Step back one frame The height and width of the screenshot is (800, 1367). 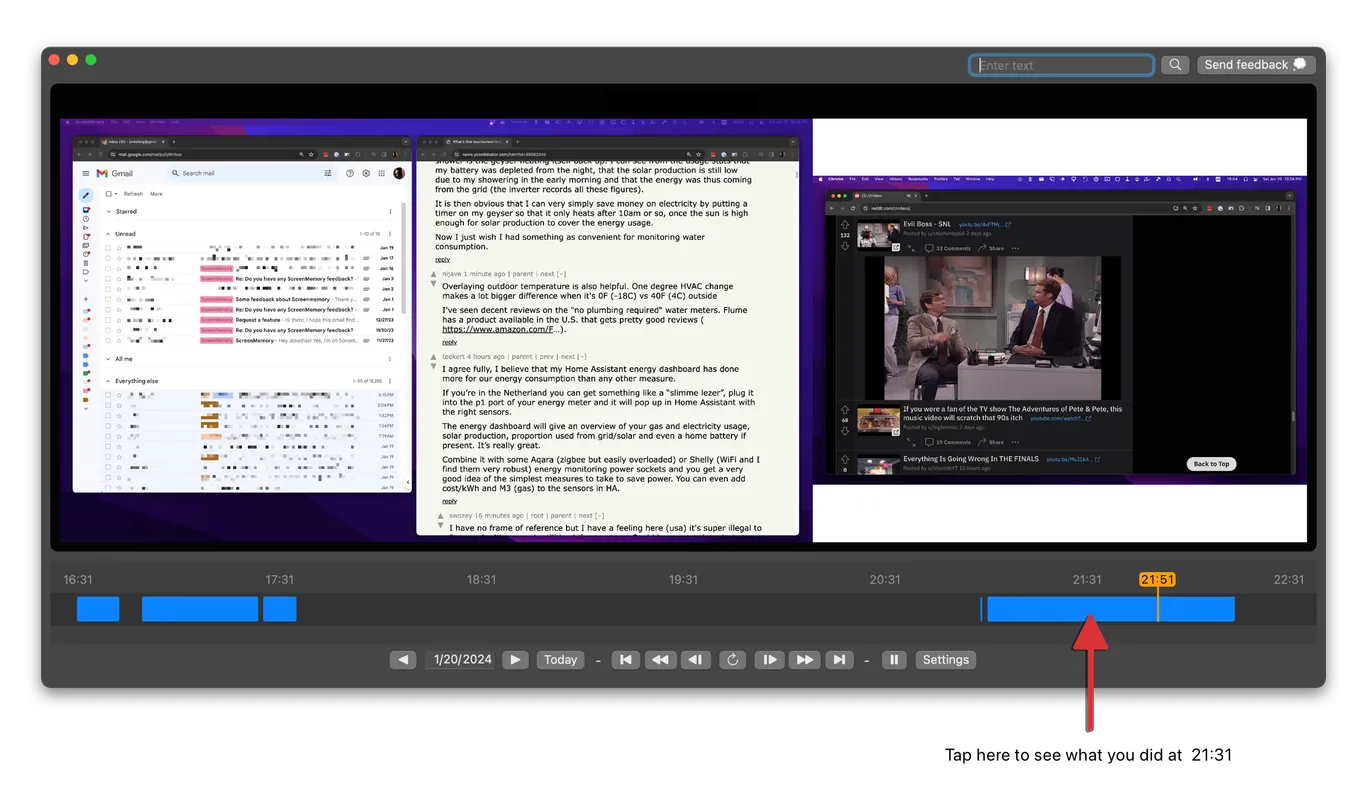(x=696, y=660)
